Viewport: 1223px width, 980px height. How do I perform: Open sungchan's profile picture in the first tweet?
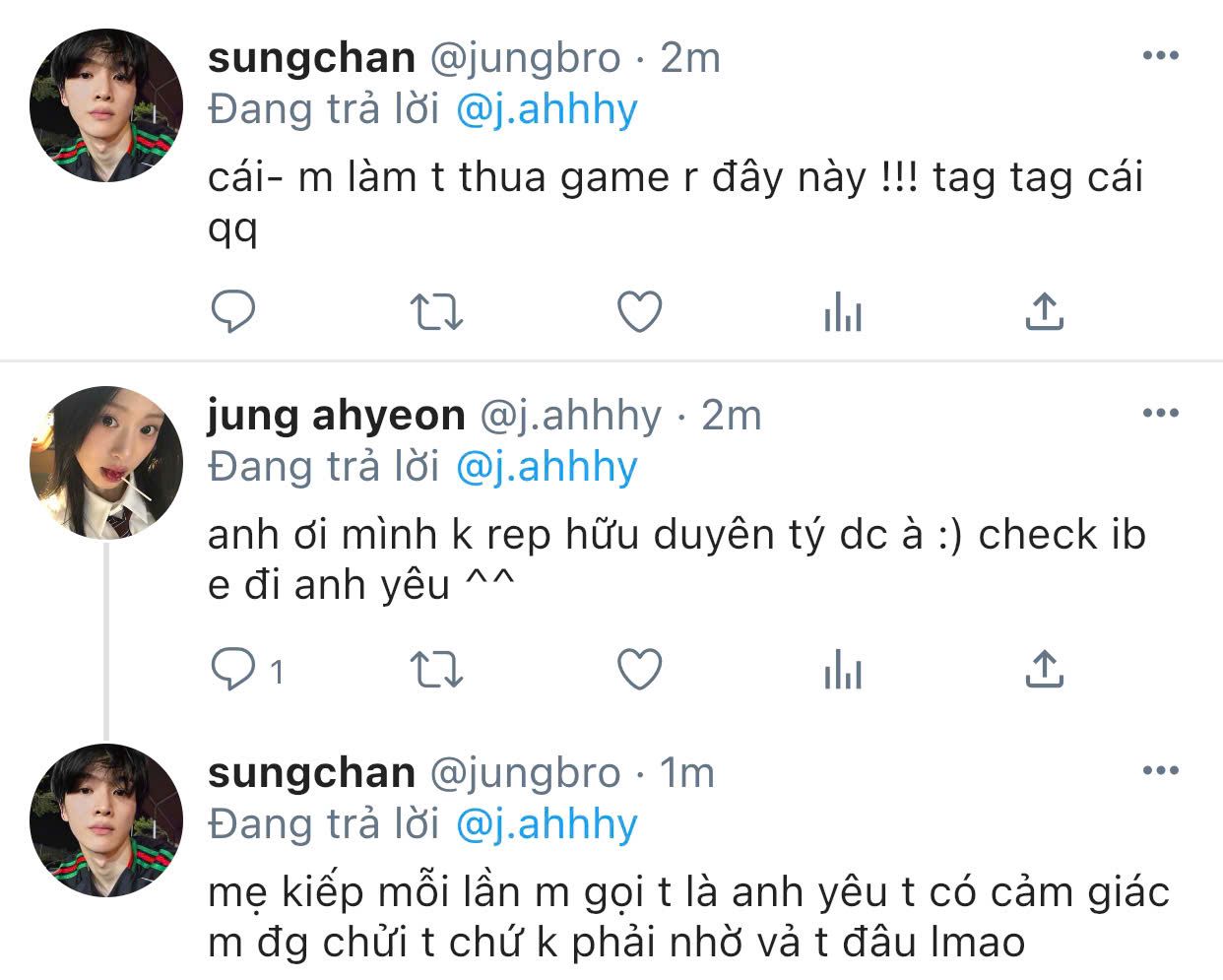pyautogui.click(x=106, y=105)
